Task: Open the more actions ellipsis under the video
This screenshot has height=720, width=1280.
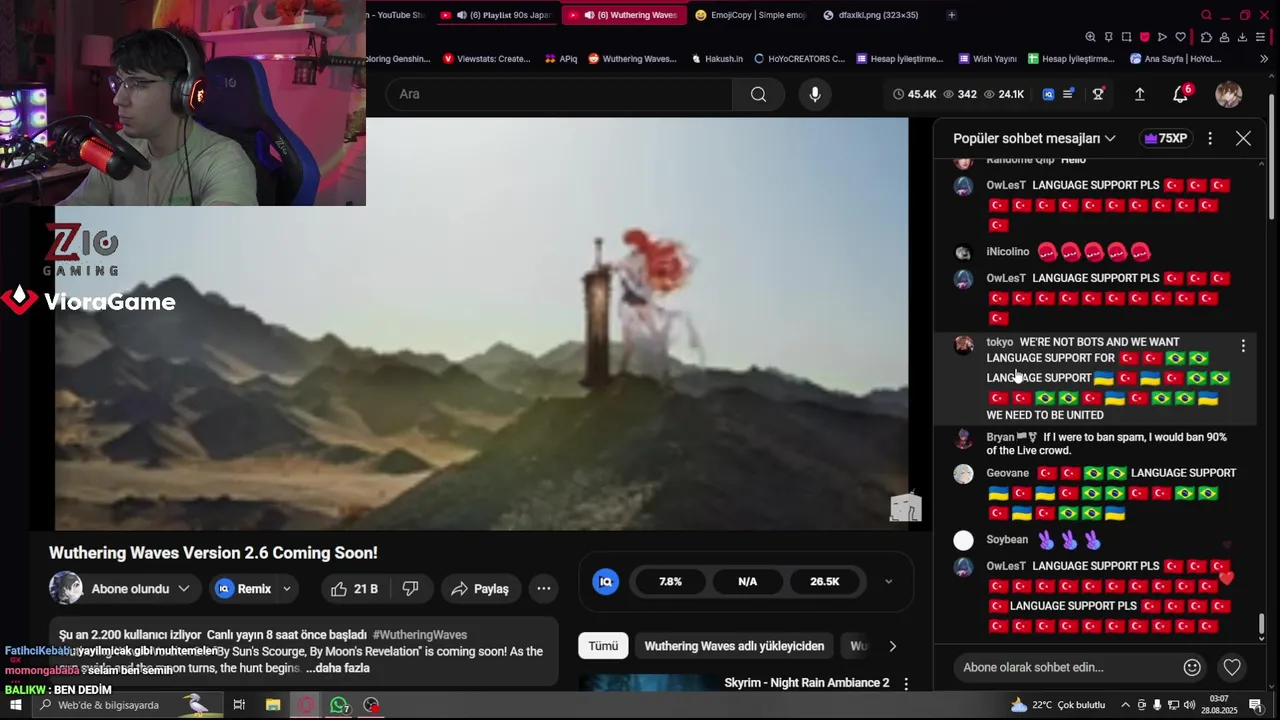Action: [x=543, y=588]
